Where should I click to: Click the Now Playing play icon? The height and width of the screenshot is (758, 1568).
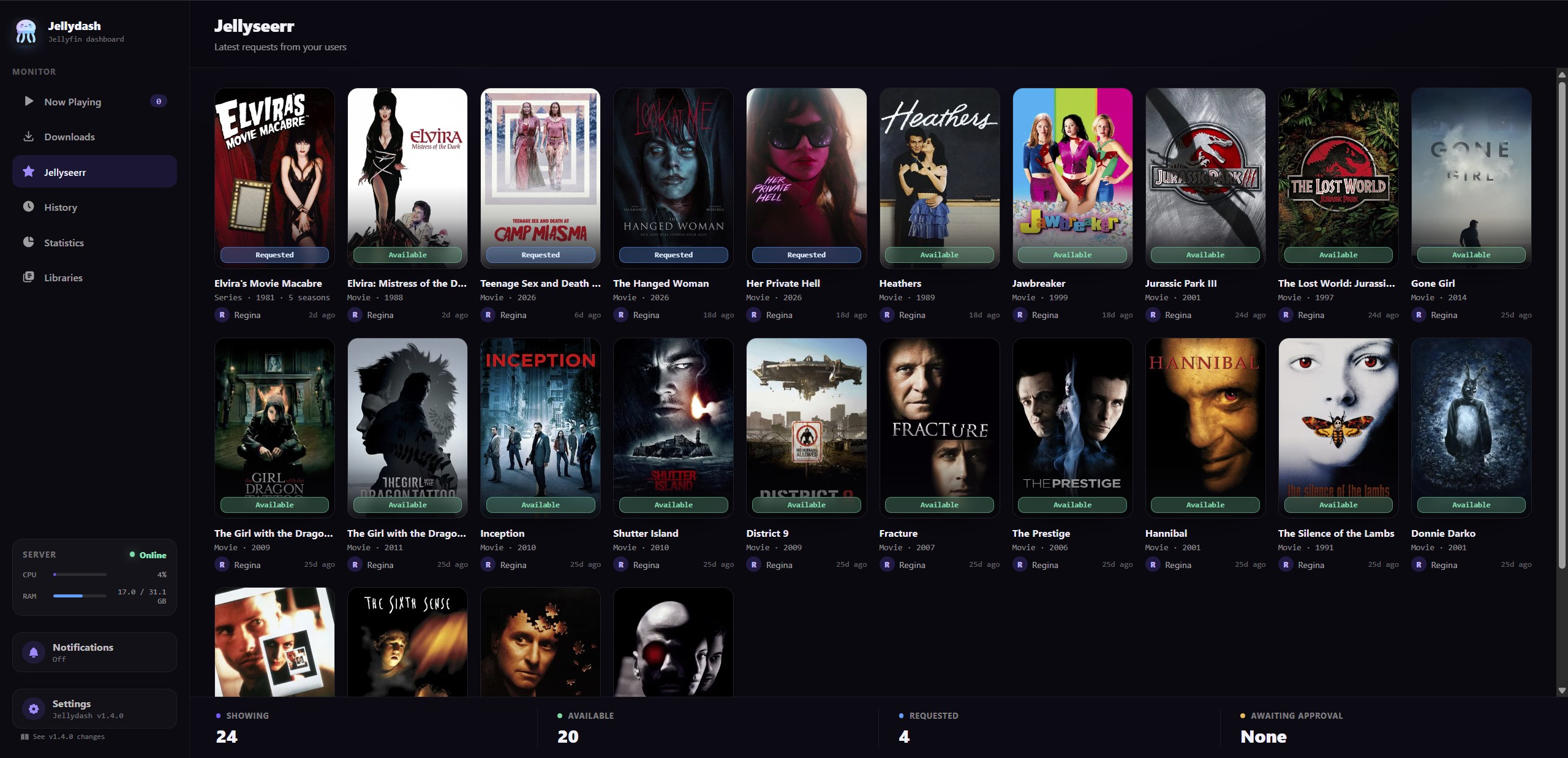tap(29, 101)
